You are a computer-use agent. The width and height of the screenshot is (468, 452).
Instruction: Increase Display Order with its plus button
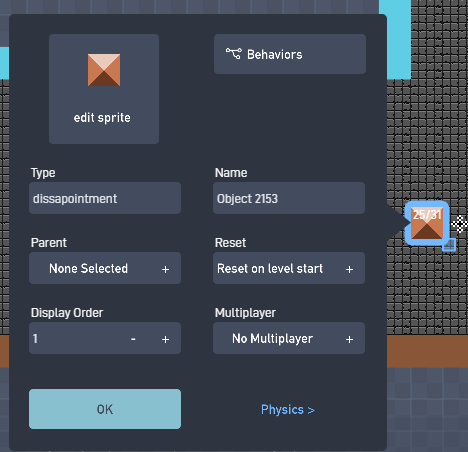pos(165,339)
